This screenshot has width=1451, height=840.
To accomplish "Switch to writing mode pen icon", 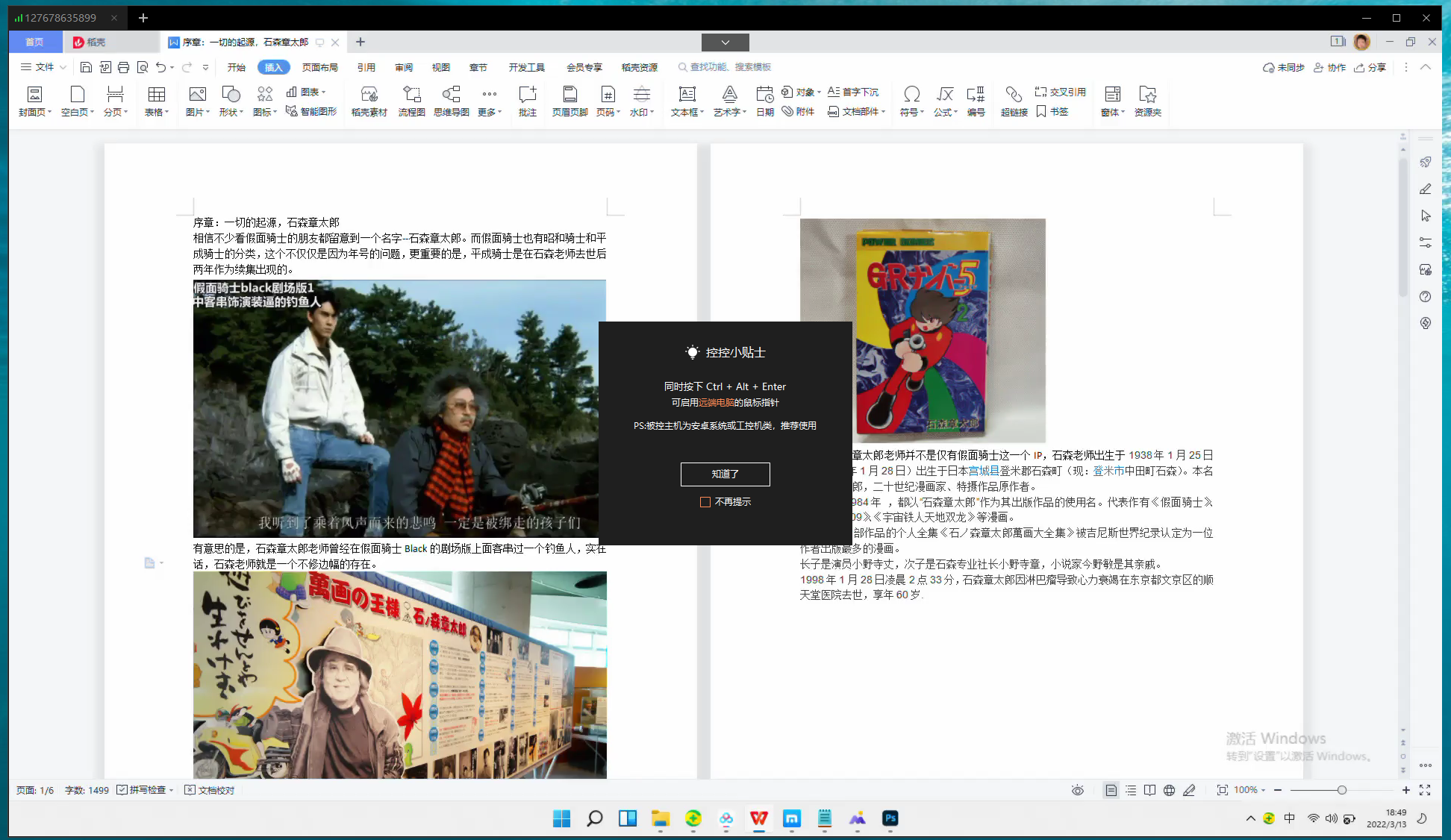I will 1189,790.
